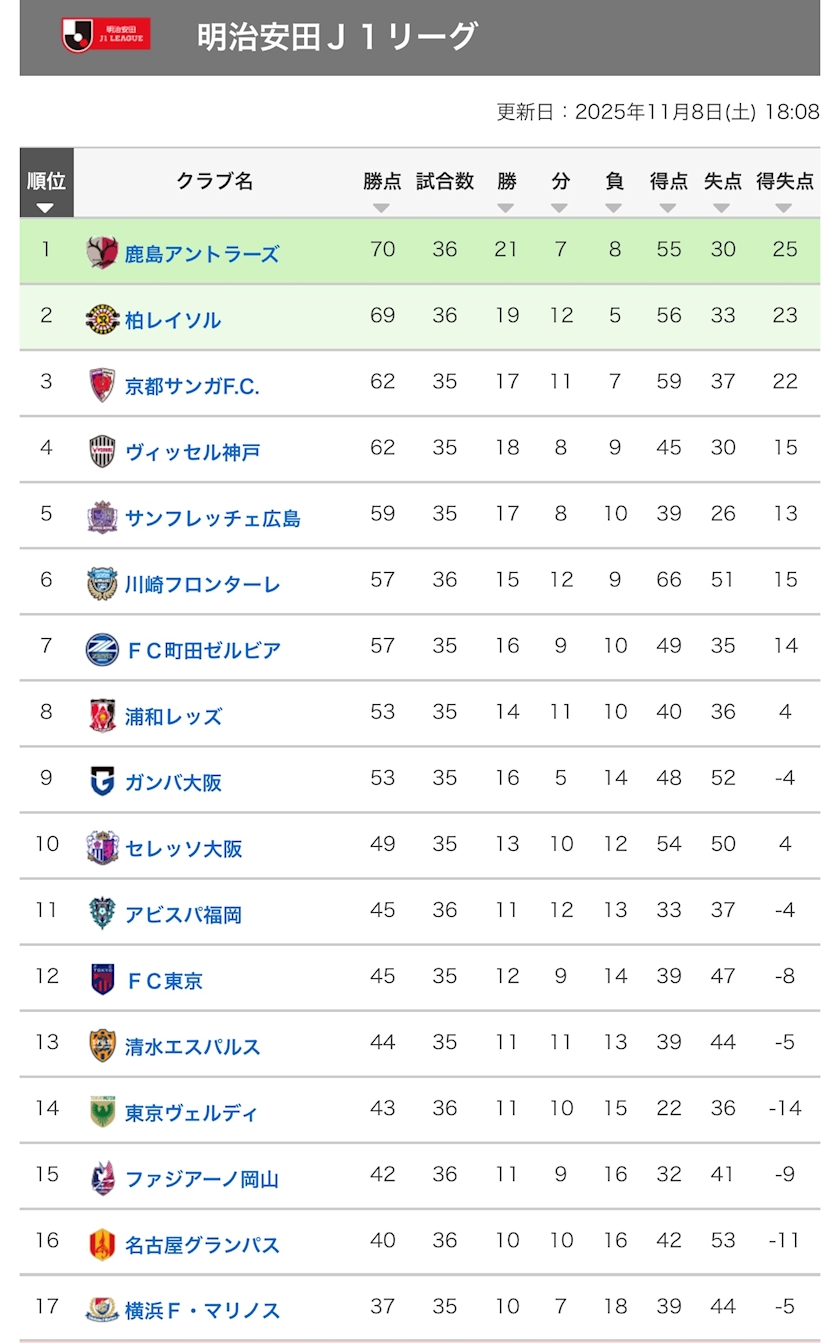Screen dimensions: 840x1343
Task: Click the Kawasaki Frontale club crest
Action: [x=102, y=583]
